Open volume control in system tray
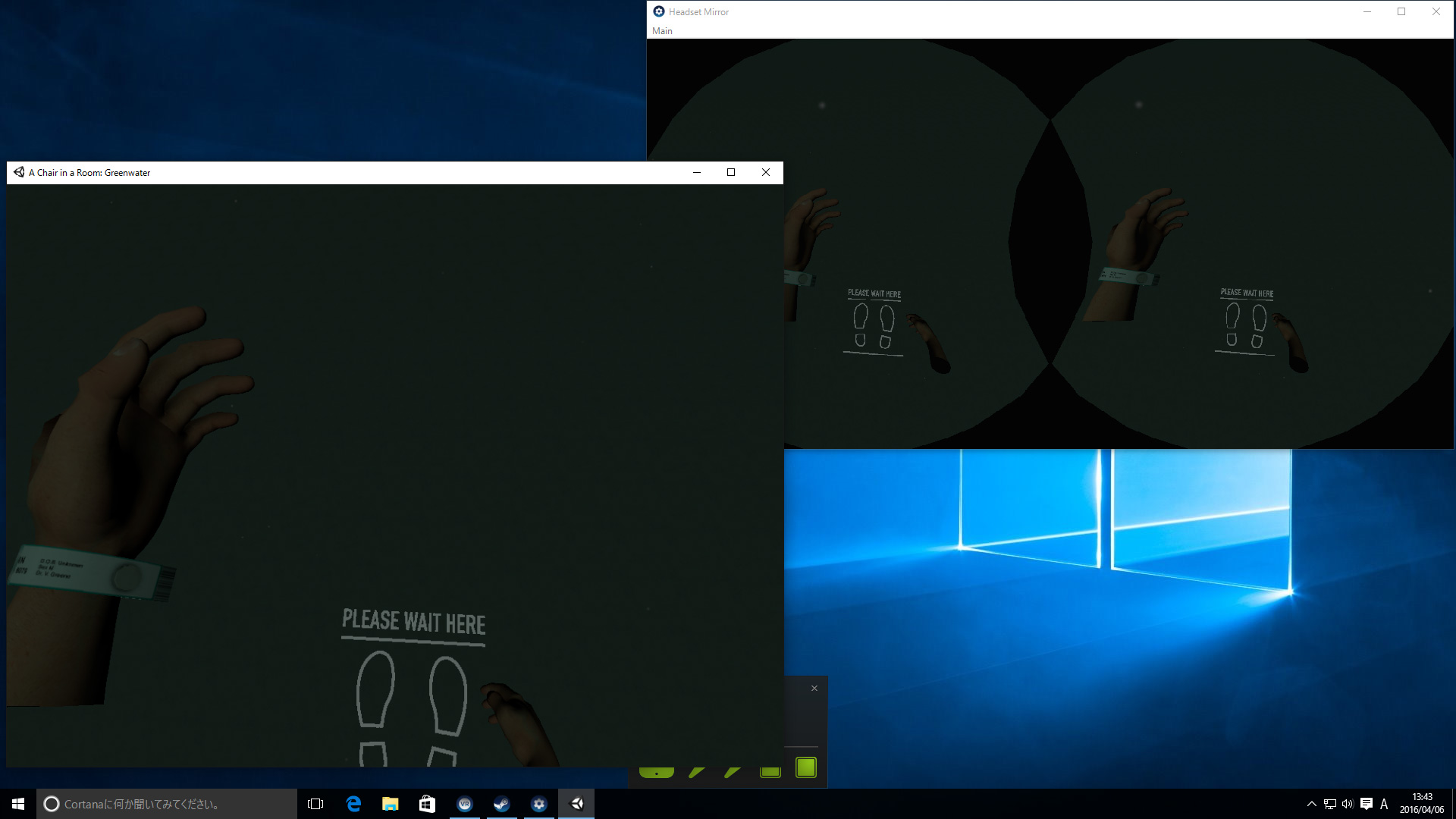The width and height of the screenshot is (1456, 819). tap(1348, 804)
